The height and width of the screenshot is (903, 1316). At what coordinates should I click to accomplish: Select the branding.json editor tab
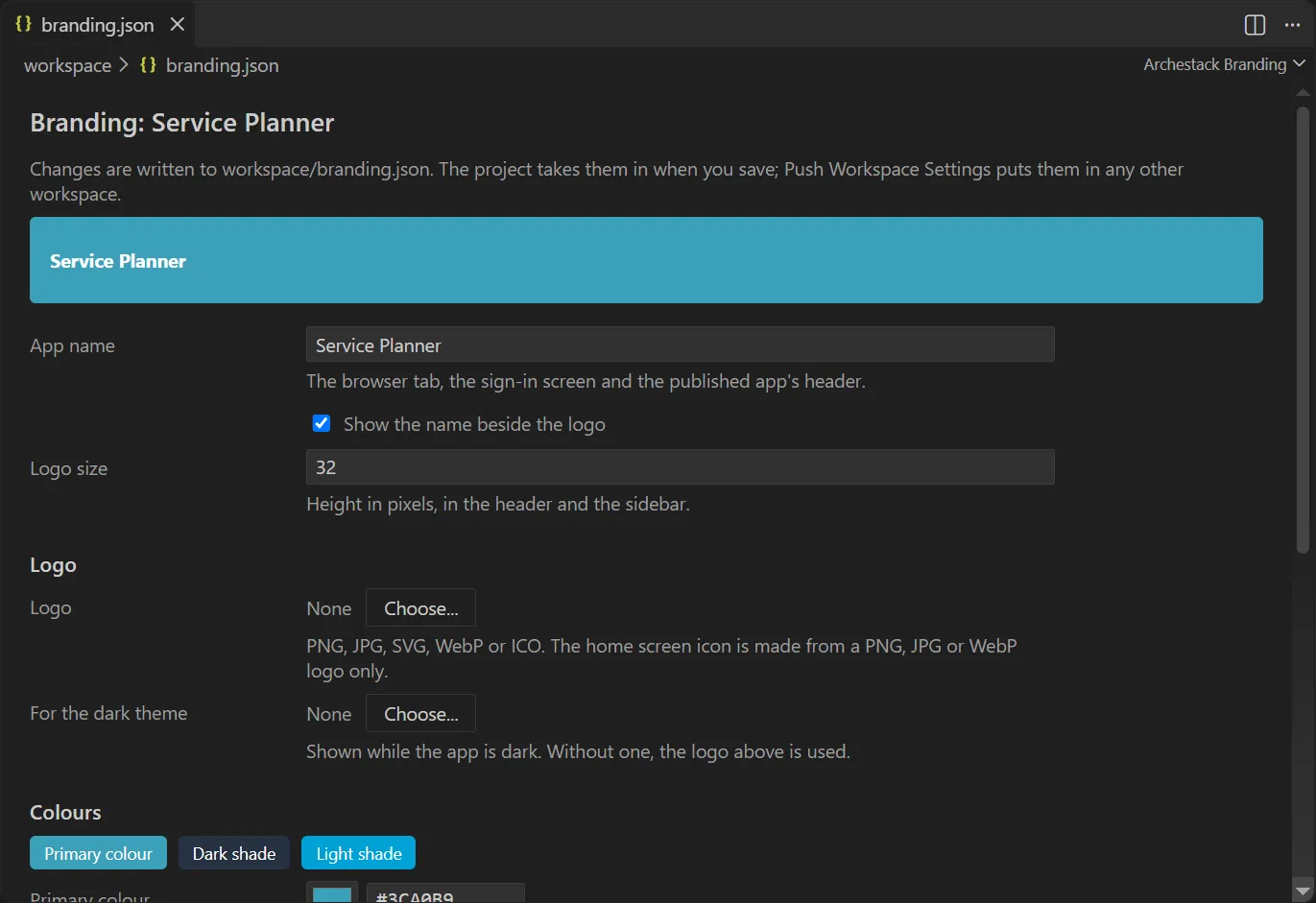coord(98,25)
